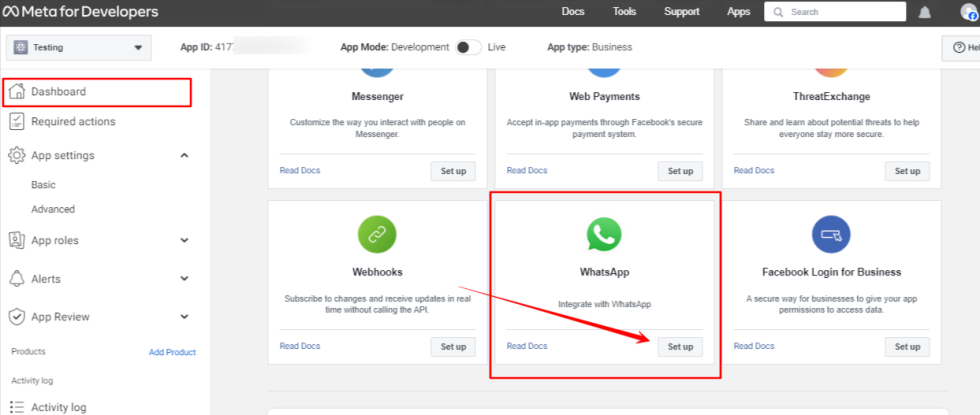Viewport: 980px width, 415px height.
Task: Click Set up on ThreatExchange card
Action: coord(908,171)
